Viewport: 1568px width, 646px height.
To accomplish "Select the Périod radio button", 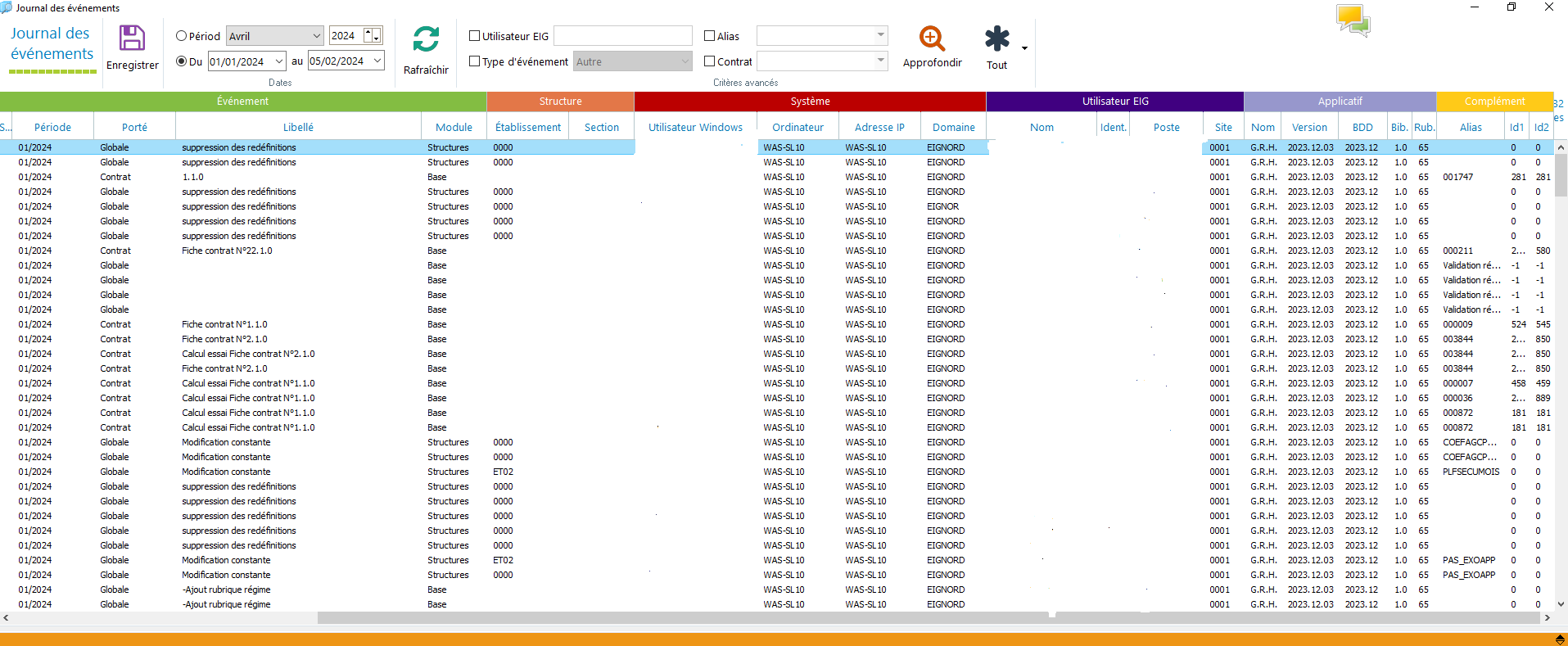I will tap(182, 36).
